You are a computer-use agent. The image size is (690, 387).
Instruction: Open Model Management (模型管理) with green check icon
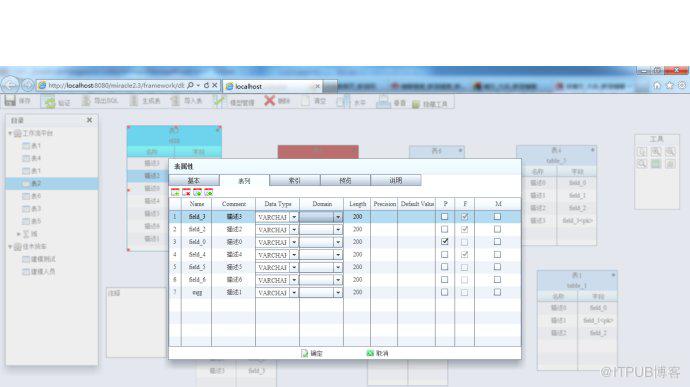[x=219, y=101]
